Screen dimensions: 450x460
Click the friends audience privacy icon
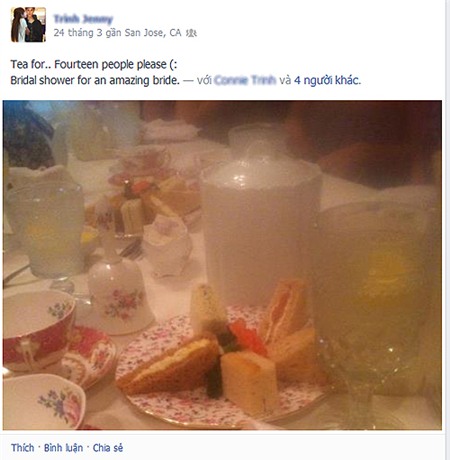pyautogui.click(x=191, y=33)
